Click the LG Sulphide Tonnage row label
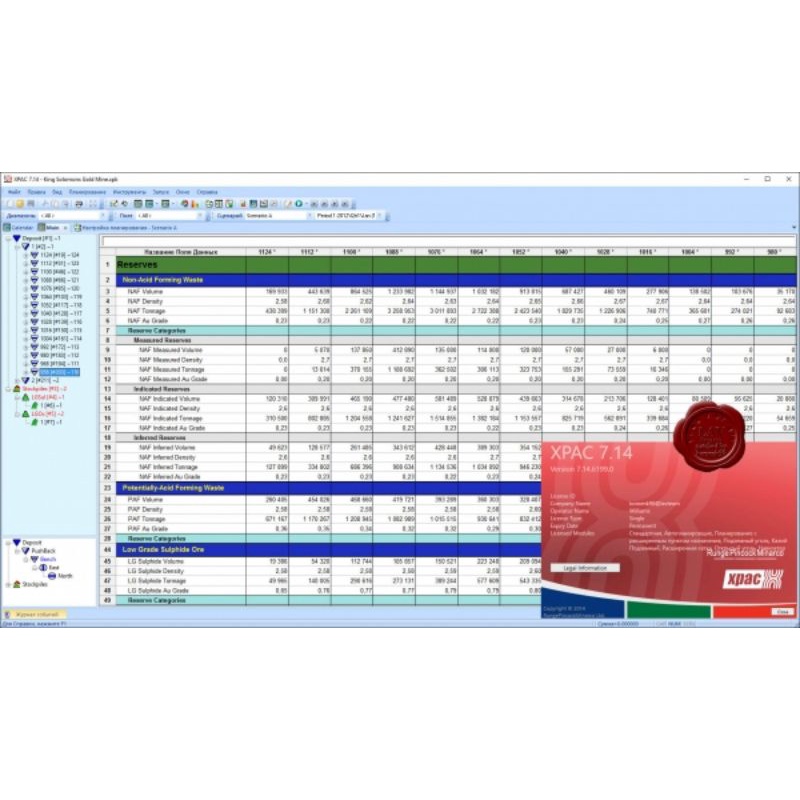 tap(156, 581)
